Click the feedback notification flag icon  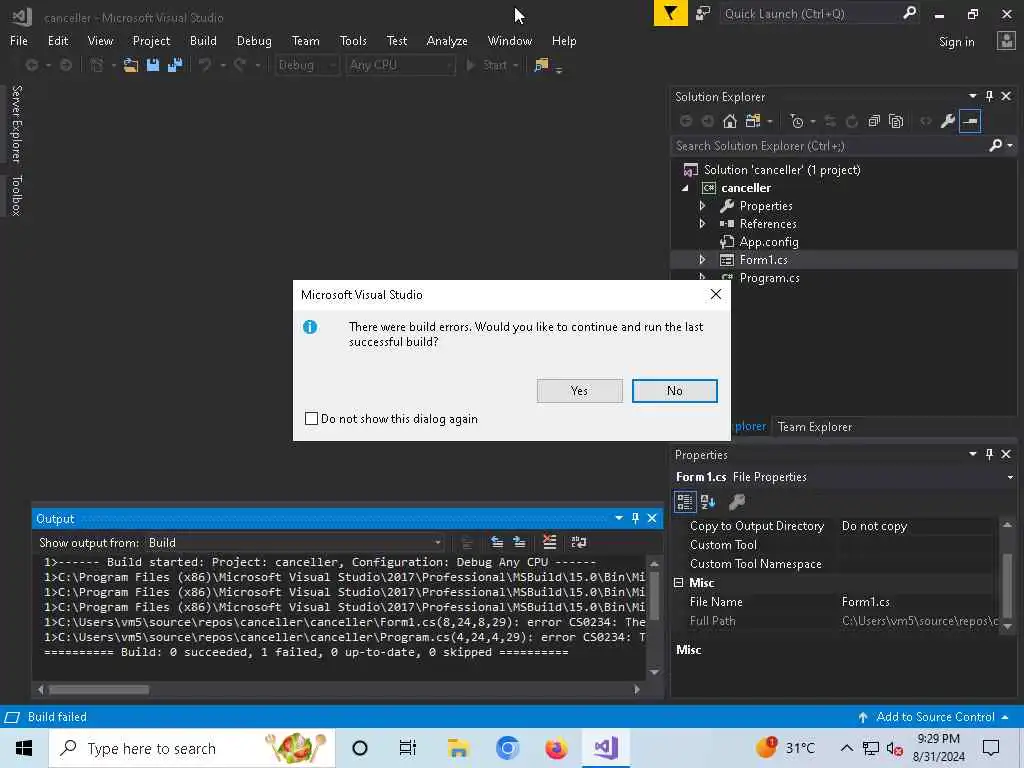pos(671,14)
